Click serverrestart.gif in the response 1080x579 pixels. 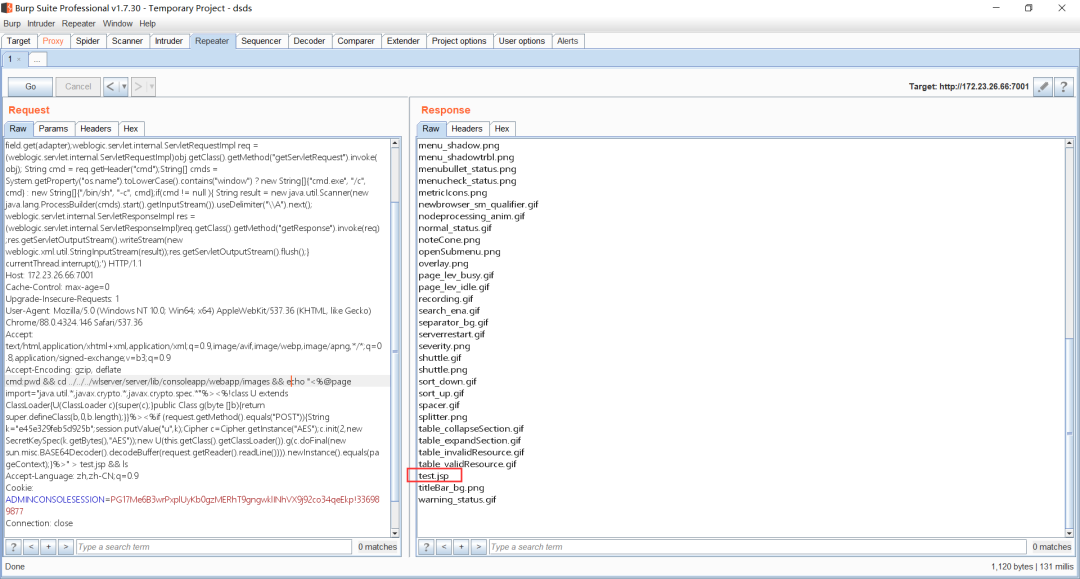pyautogui.click(x=452, y=334)
